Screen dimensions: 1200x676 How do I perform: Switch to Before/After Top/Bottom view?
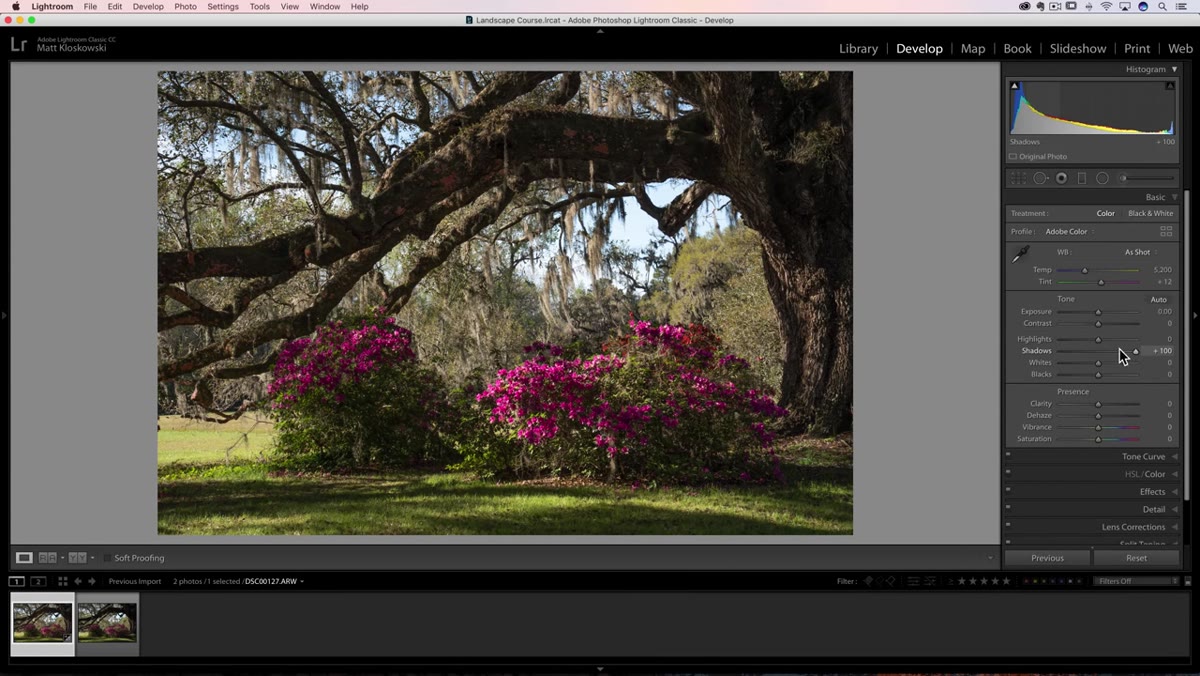pyautogui.click(x=77, y=558)
